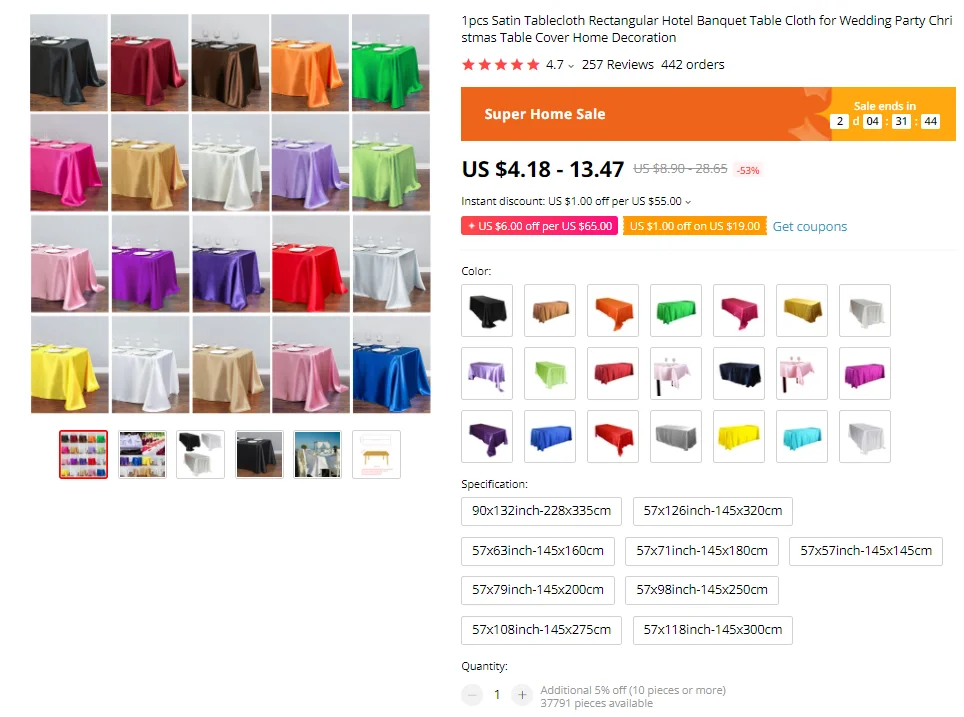This screenshot has height=717, width=964.
Task: Select 57x118inch-145x300cm specification
Action: [713, 630]
